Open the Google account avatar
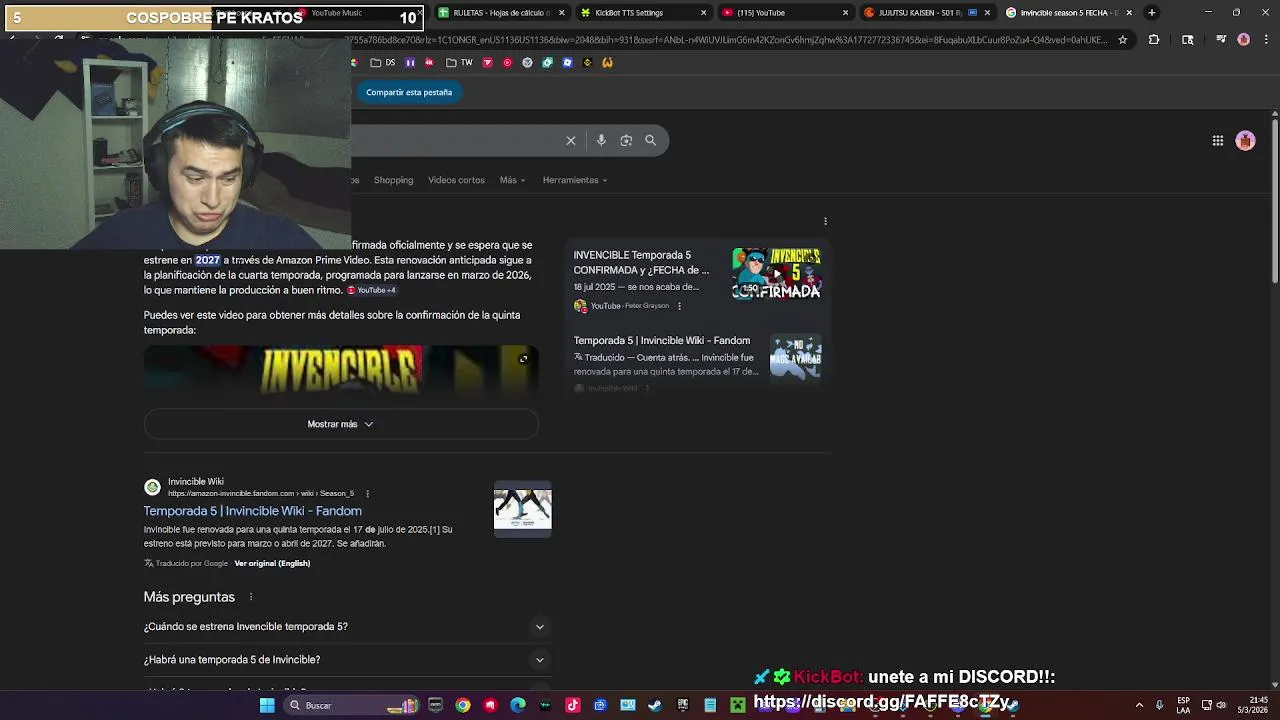This screenshot has width=1280, height=720. 1245,141
